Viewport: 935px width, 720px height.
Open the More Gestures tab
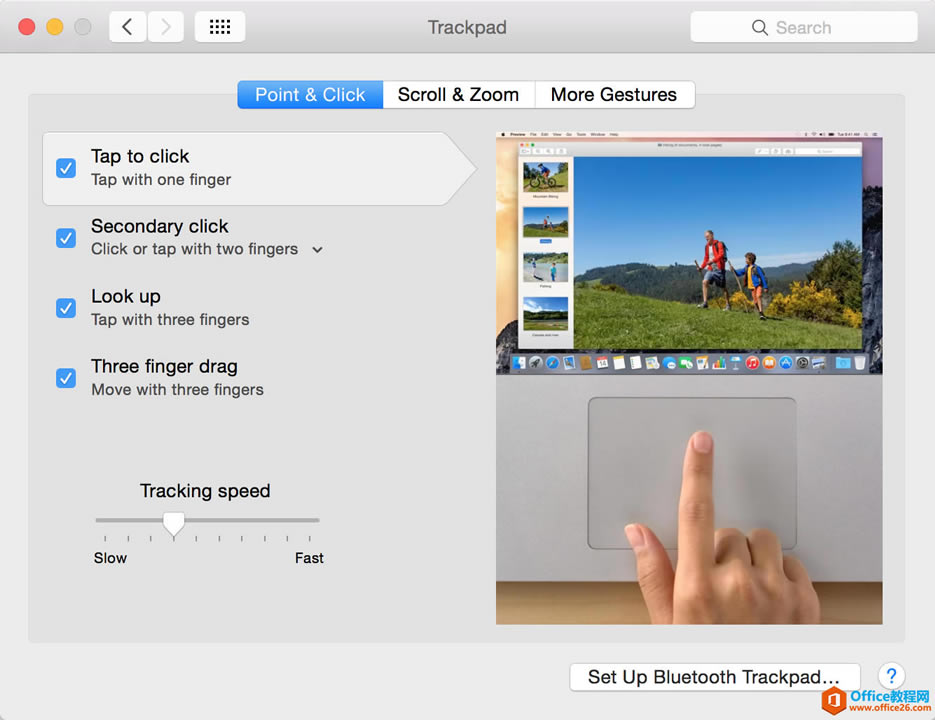[x=615, y=94]
